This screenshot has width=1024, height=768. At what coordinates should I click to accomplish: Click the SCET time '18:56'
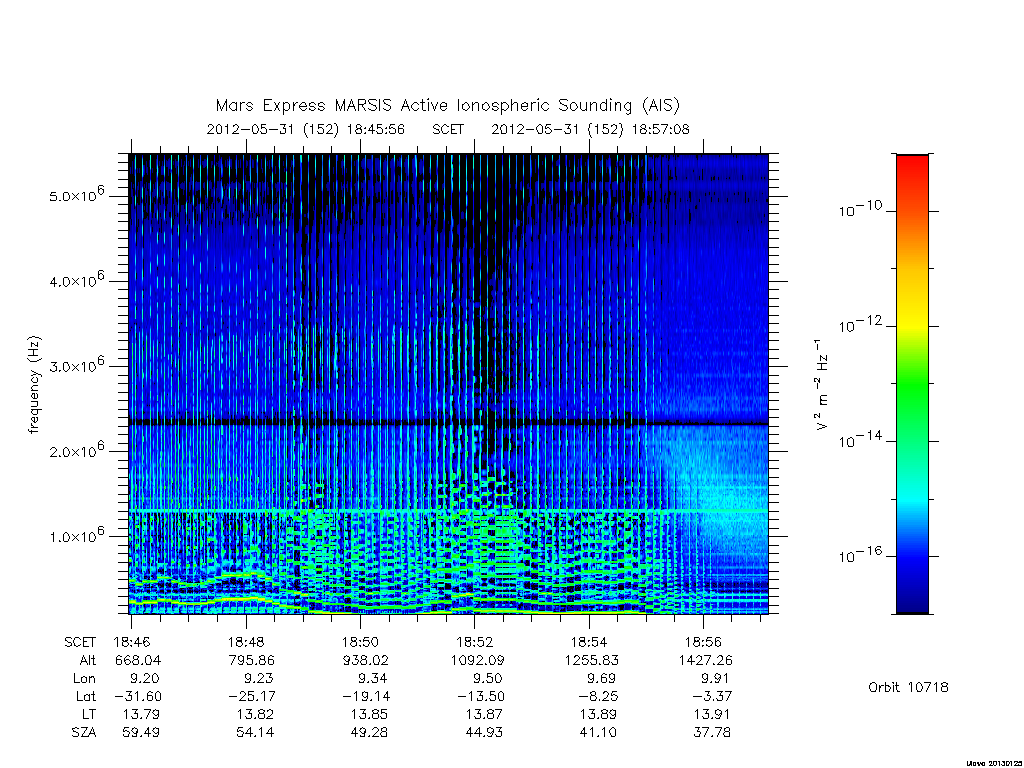click(703, 642)
